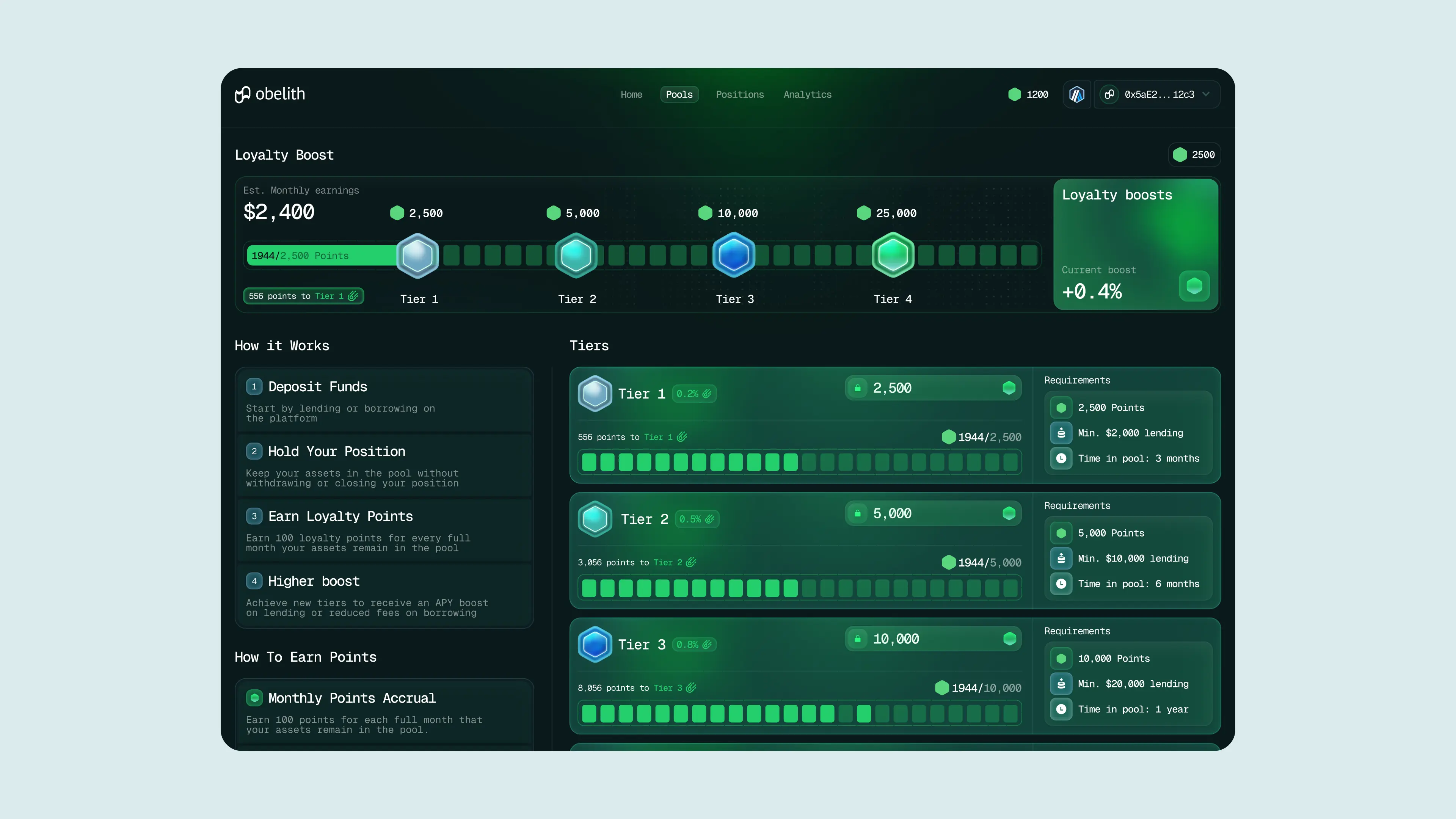Click the Arbitrum network icon button
Viewport: 1456px width, 819px height.
1076,94
